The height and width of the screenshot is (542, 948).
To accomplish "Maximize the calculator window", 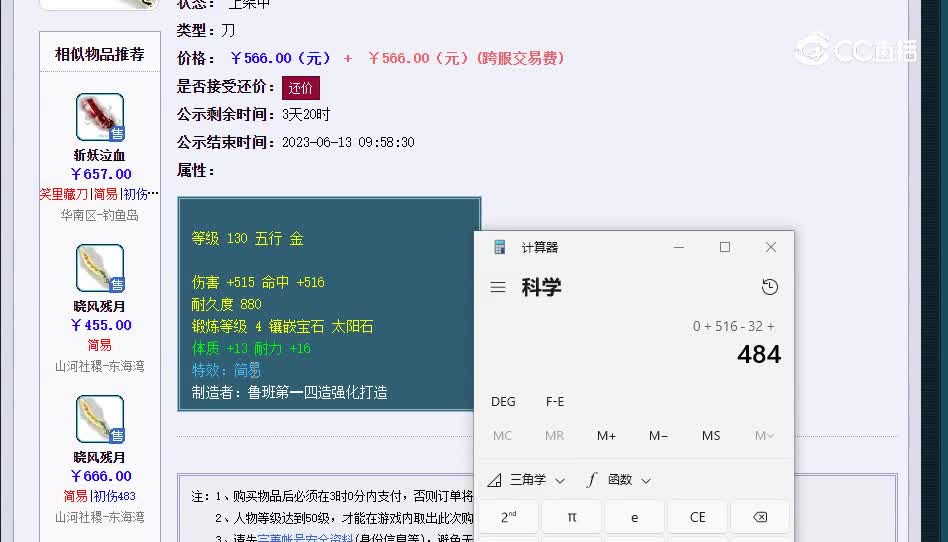I will [x=725, y=247].
